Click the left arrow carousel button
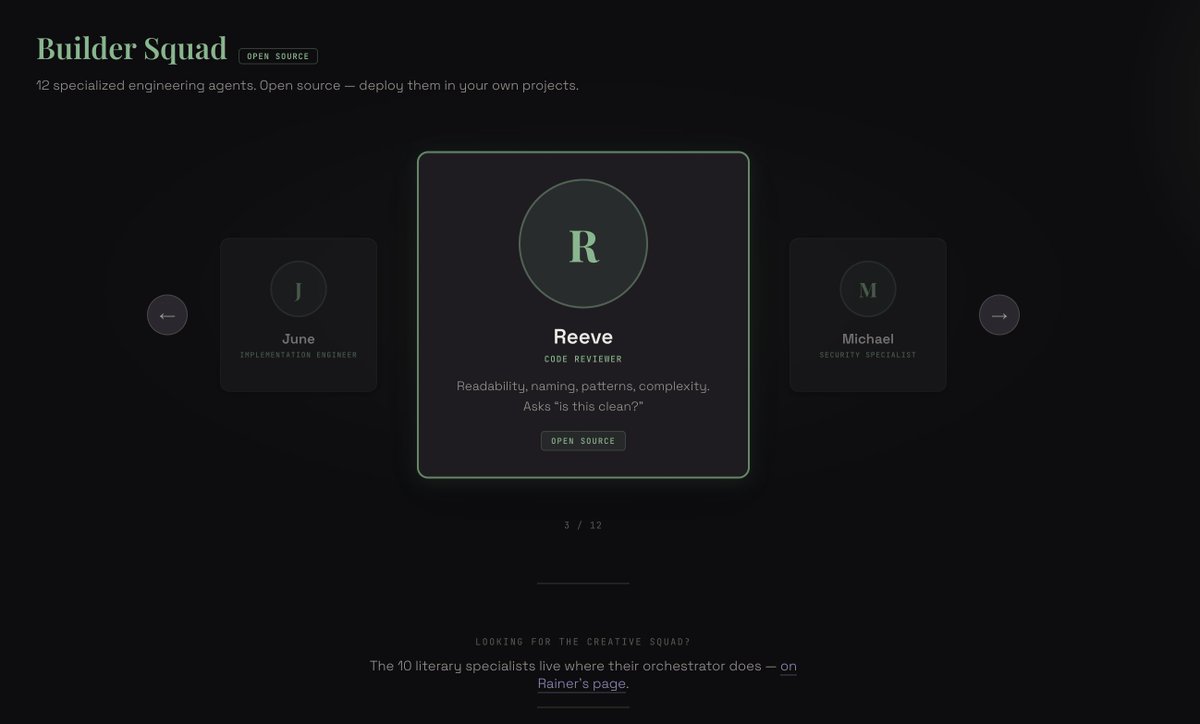This screenshot has height=724, width=1200. 167,315
